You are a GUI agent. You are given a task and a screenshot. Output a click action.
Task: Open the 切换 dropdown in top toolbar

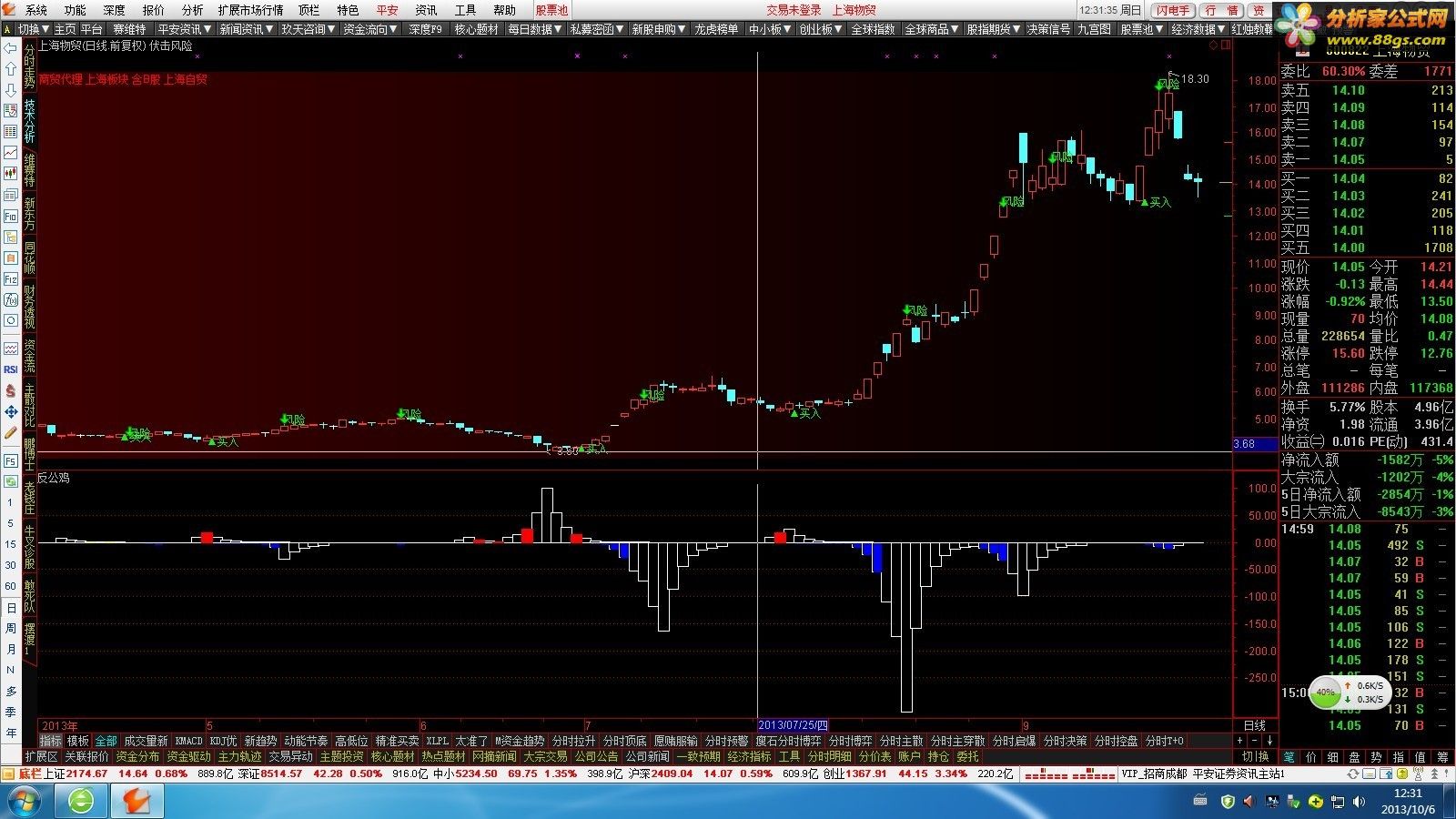(x=33, y=29)
